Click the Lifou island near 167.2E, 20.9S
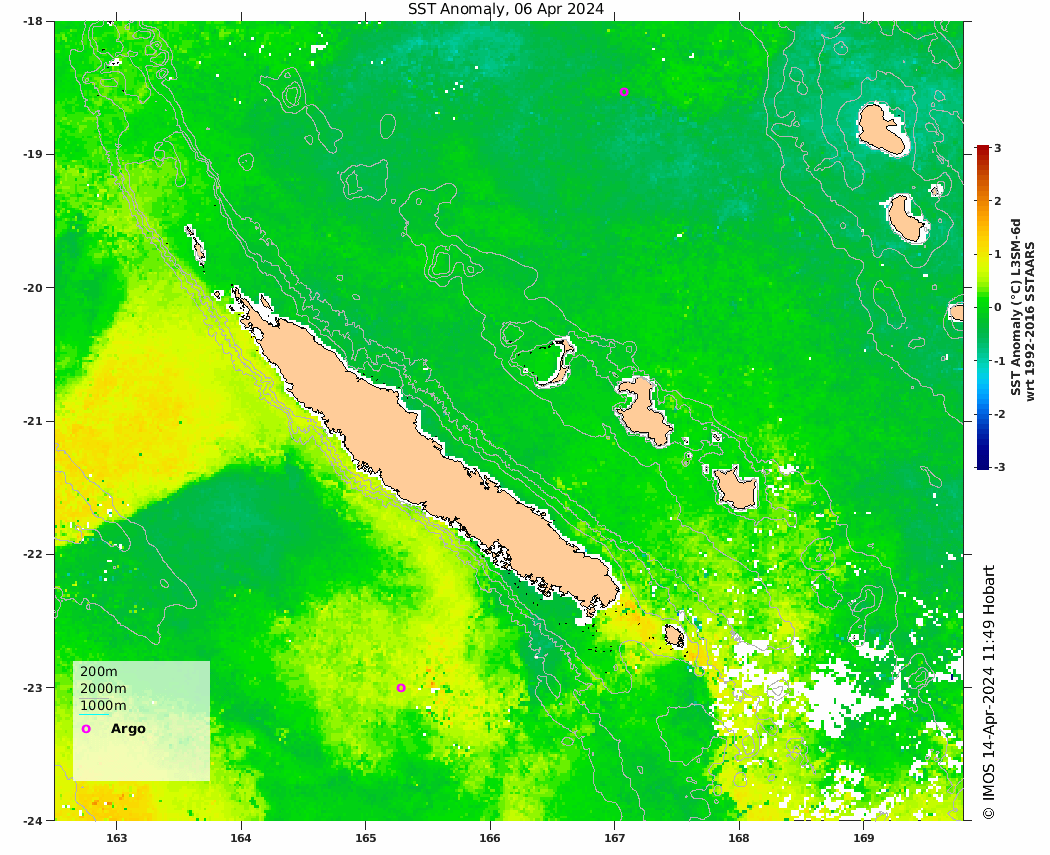Screen dimensions: 1050x855 pyautogui.click(x=642, y=411)
